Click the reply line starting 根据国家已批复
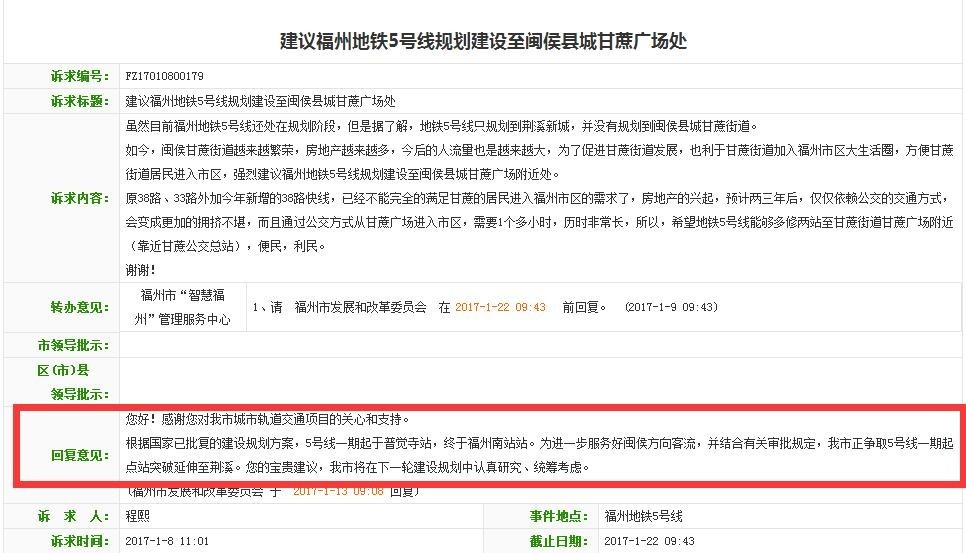 click(x=539, y=443)
